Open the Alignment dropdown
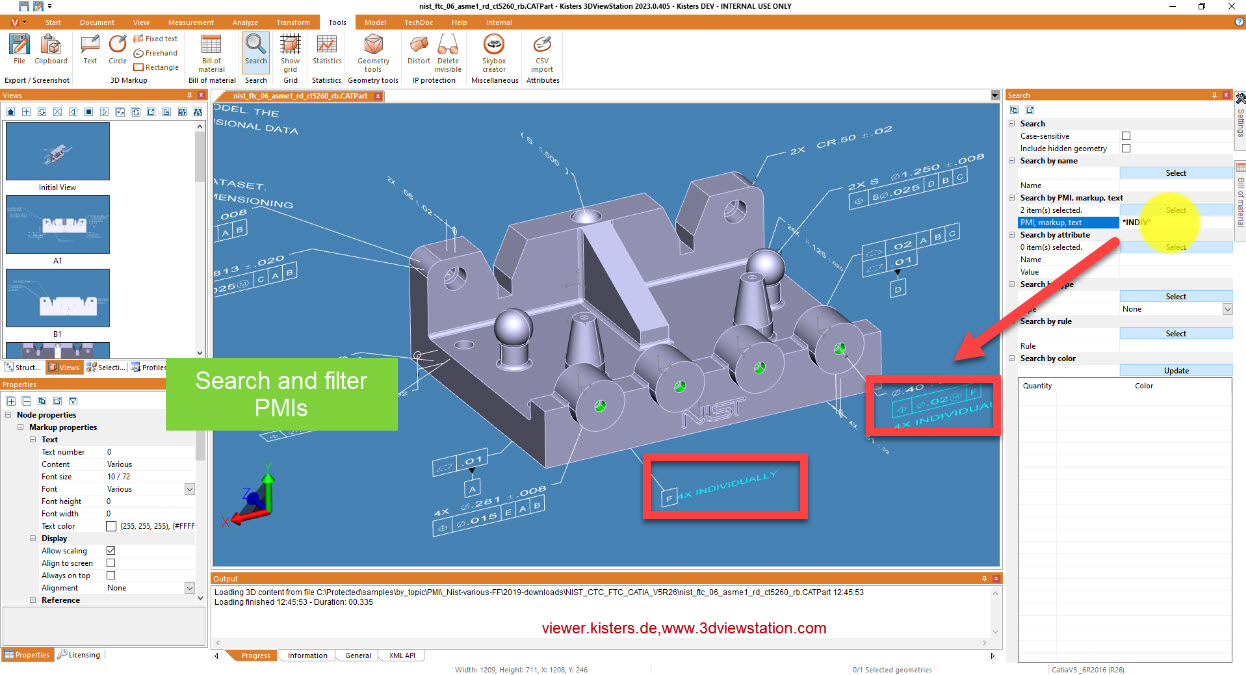The width and height of the screenshot is (1246, 675). coord(190,588)
